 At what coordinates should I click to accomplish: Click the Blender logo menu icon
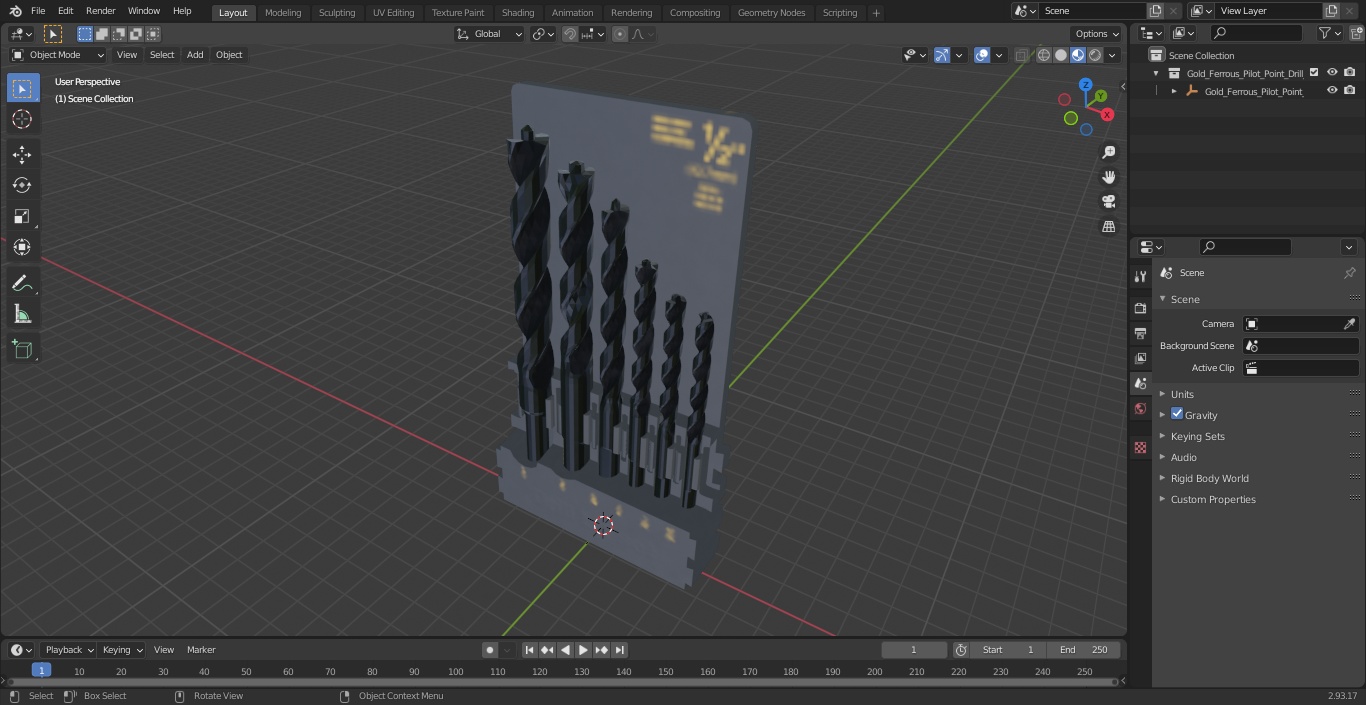point(15,11)
